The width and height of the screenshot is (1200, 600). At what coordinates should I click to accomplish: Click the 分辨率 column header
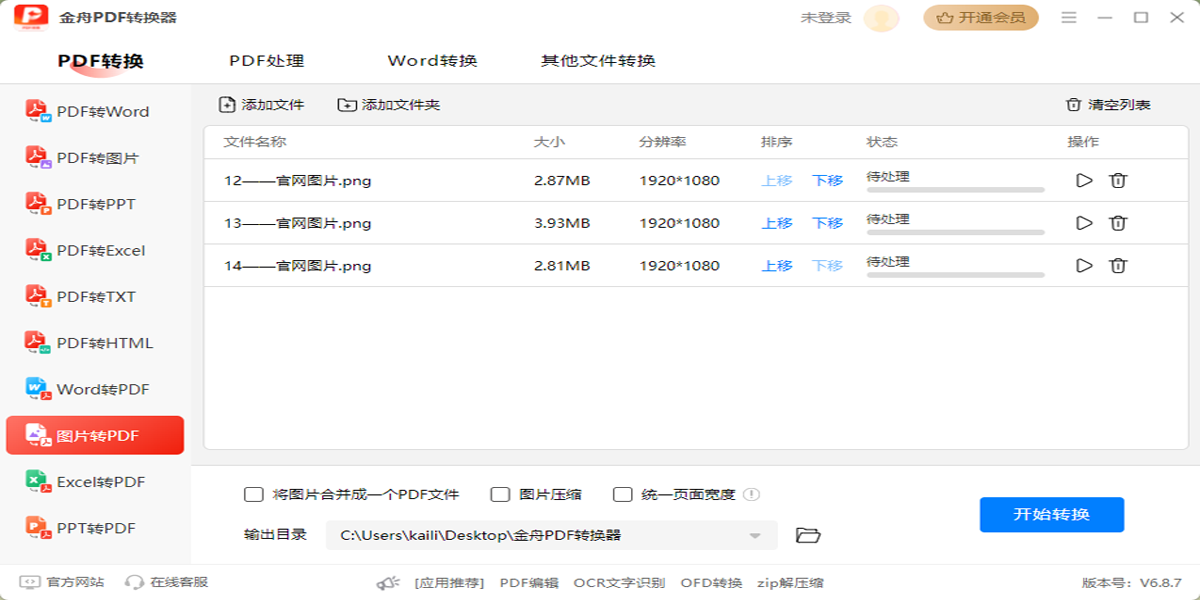click(x=663, y=142)
